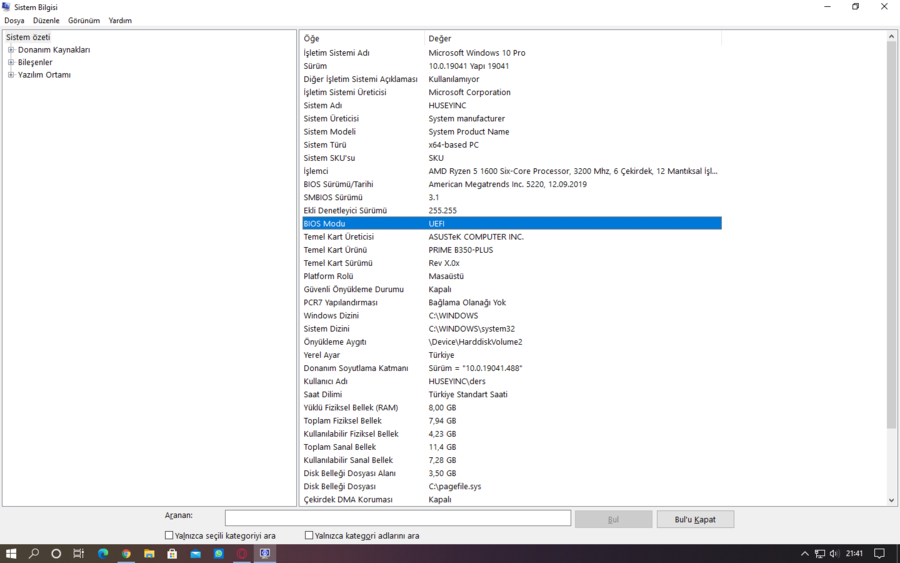The height and width of the screenshot is (563, 900).
Task: Select Donanım Soyutlama Katmanı row
Action: [512, 368]
